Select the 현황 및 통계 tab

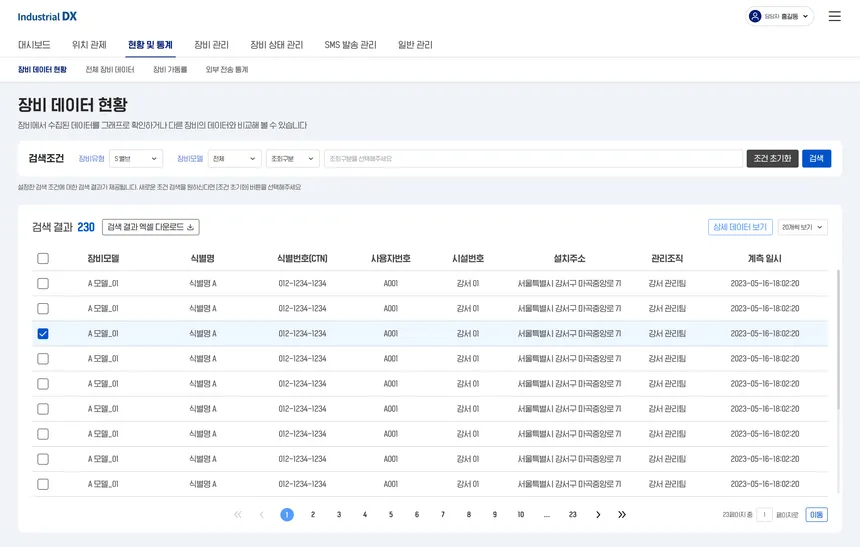click(x=150, y=45)
